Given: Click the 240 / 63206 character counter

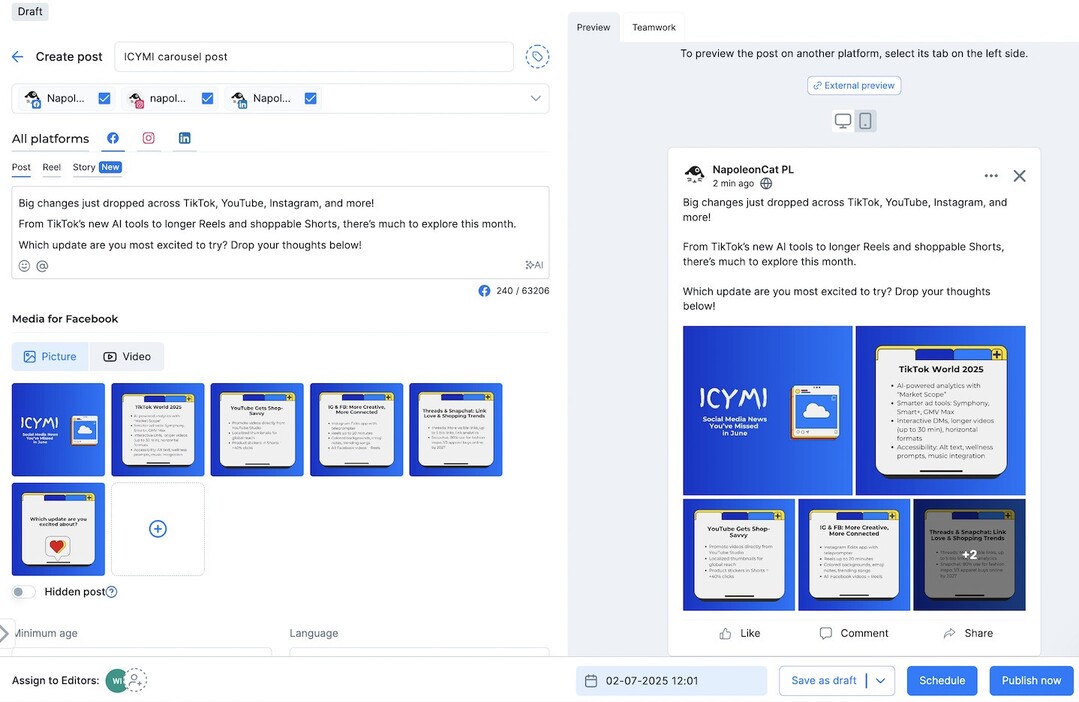Looking at the screenshot, I should click(x=522, y=291).
